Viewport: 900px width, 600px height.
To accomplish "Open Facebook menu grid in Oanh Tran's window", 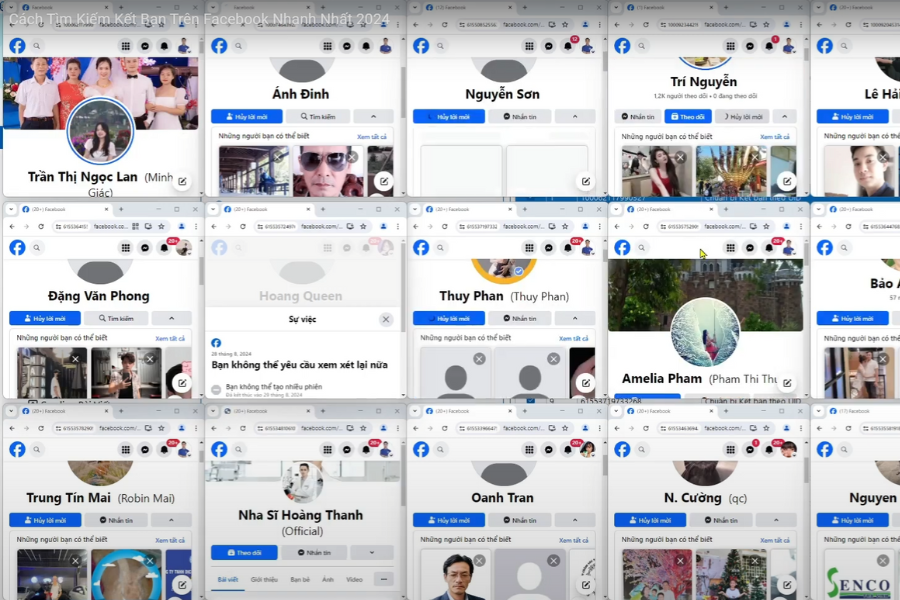I will point(529,450).
